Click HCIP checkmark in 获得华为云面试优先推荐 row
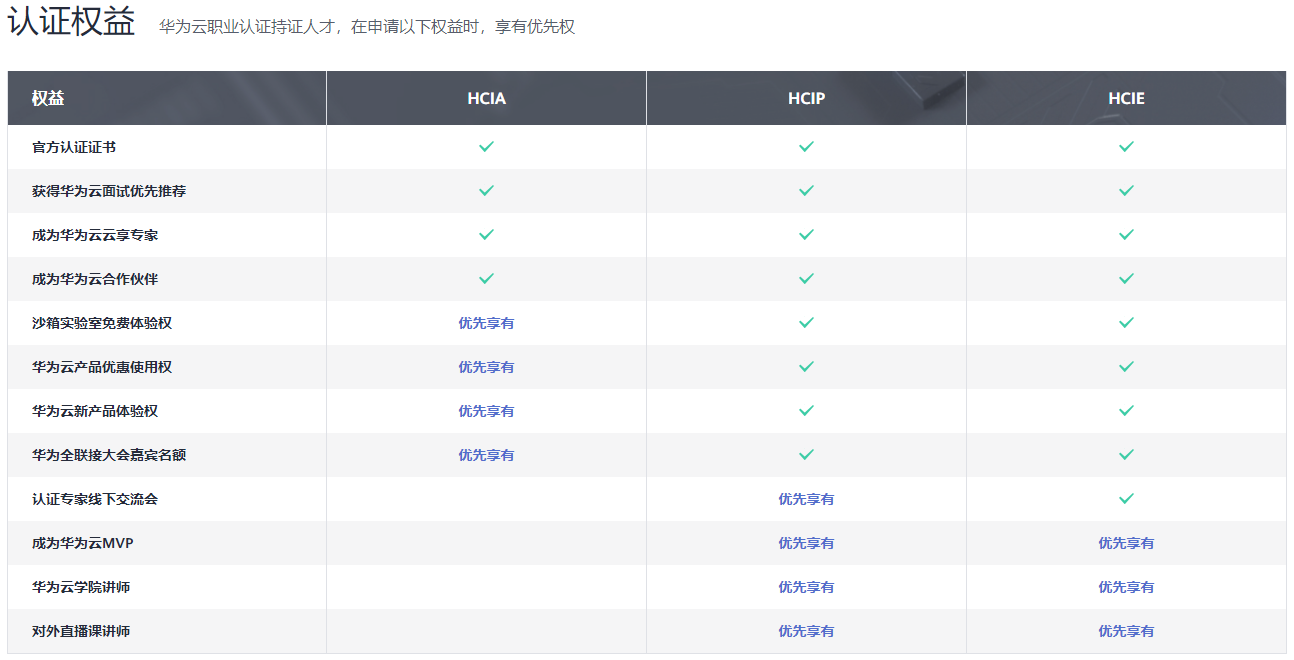The width and height of the screenshot is (1294, 660). tap(806, 190)
